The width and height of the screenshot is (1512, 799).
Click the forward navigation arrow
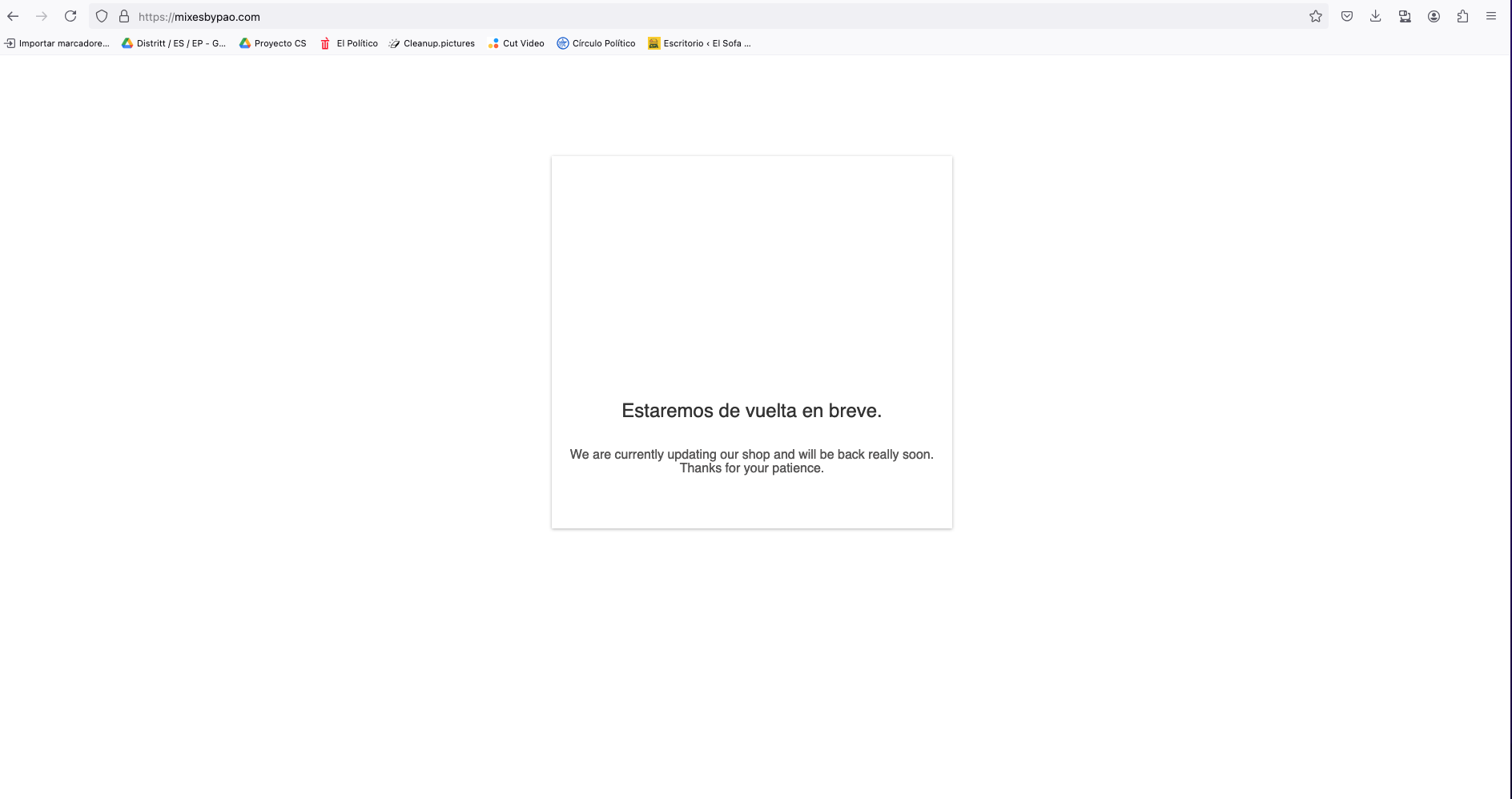[42, 16]
